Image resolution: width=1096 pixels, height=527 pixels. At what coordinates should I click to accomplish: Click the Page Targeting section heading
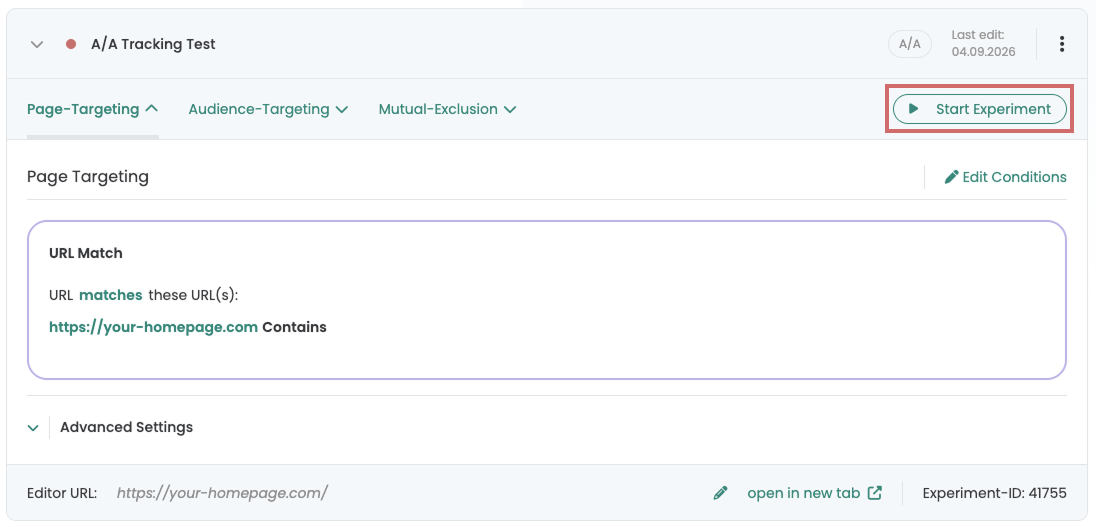coord(88,177)
